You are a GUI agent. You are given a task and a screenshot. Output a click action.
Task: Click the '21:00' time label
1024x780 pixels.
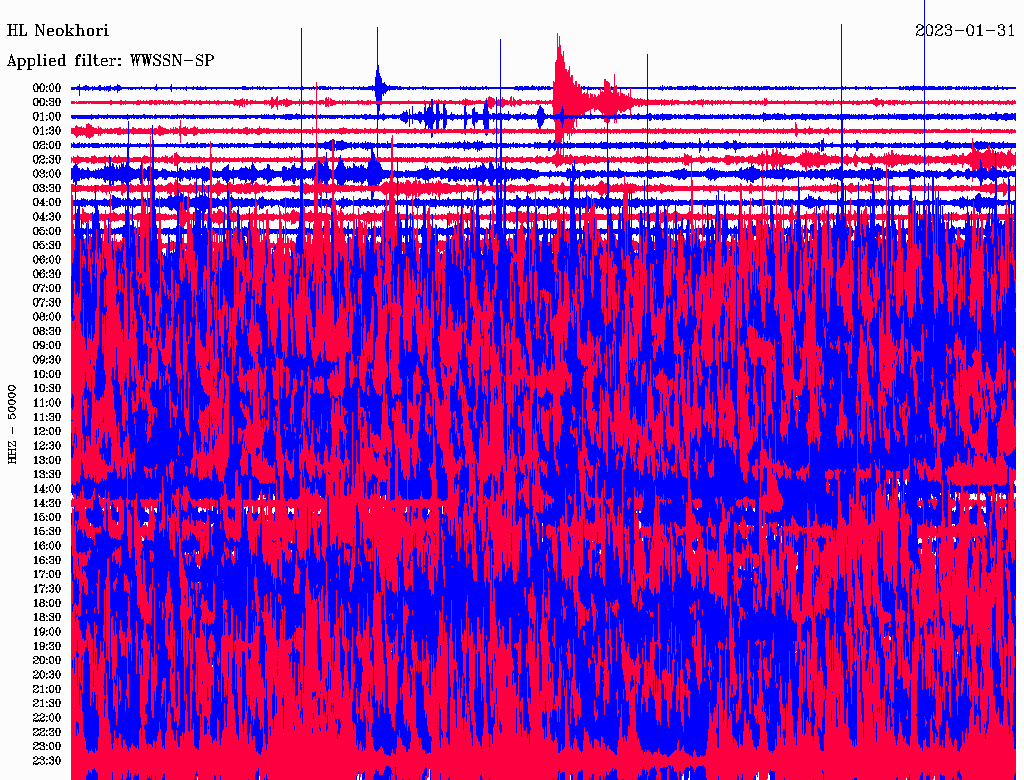[47, 689]
